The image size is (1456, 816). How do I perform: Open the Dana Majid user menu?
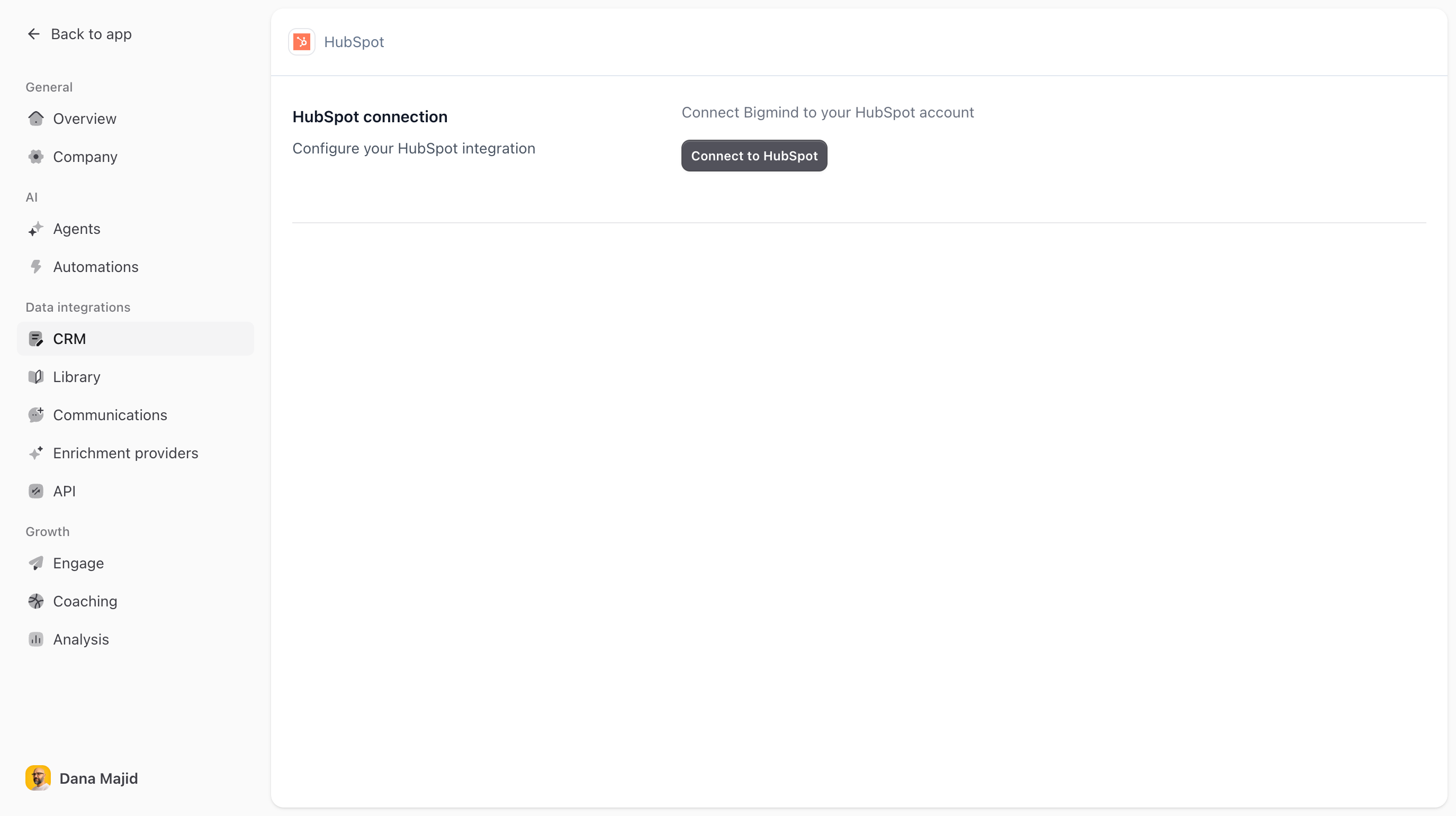click(82, 778)
